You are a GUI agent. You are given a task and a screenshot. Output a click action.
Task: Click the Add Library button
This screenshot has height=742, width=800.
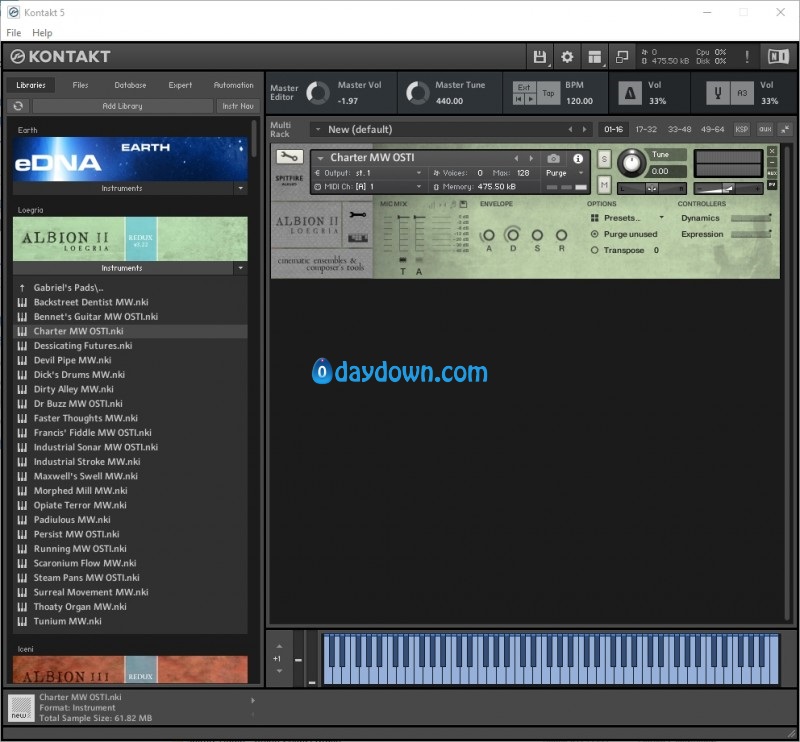tap(122, 106)
